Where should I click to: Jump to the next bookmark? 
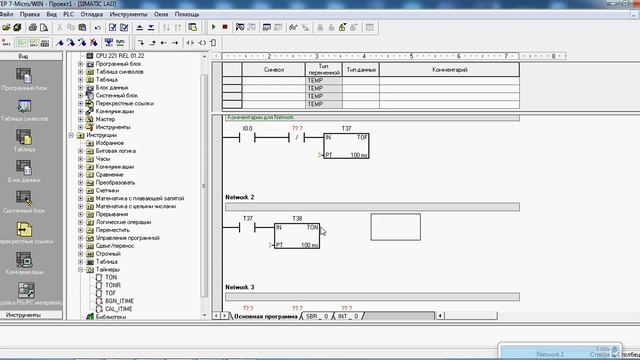point(71,42)
